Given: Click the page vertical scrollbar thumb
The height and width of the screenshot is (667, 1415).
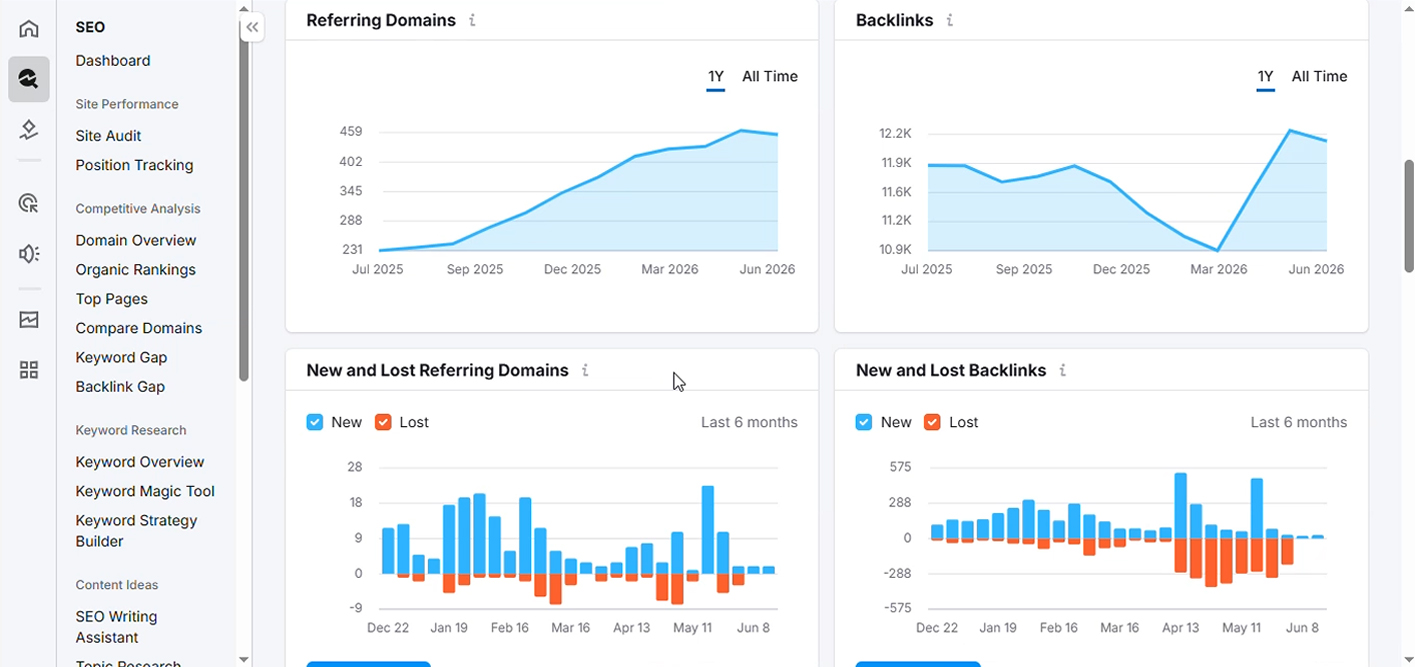Looking at the screenshot, I should click(x=1409, y=215).
